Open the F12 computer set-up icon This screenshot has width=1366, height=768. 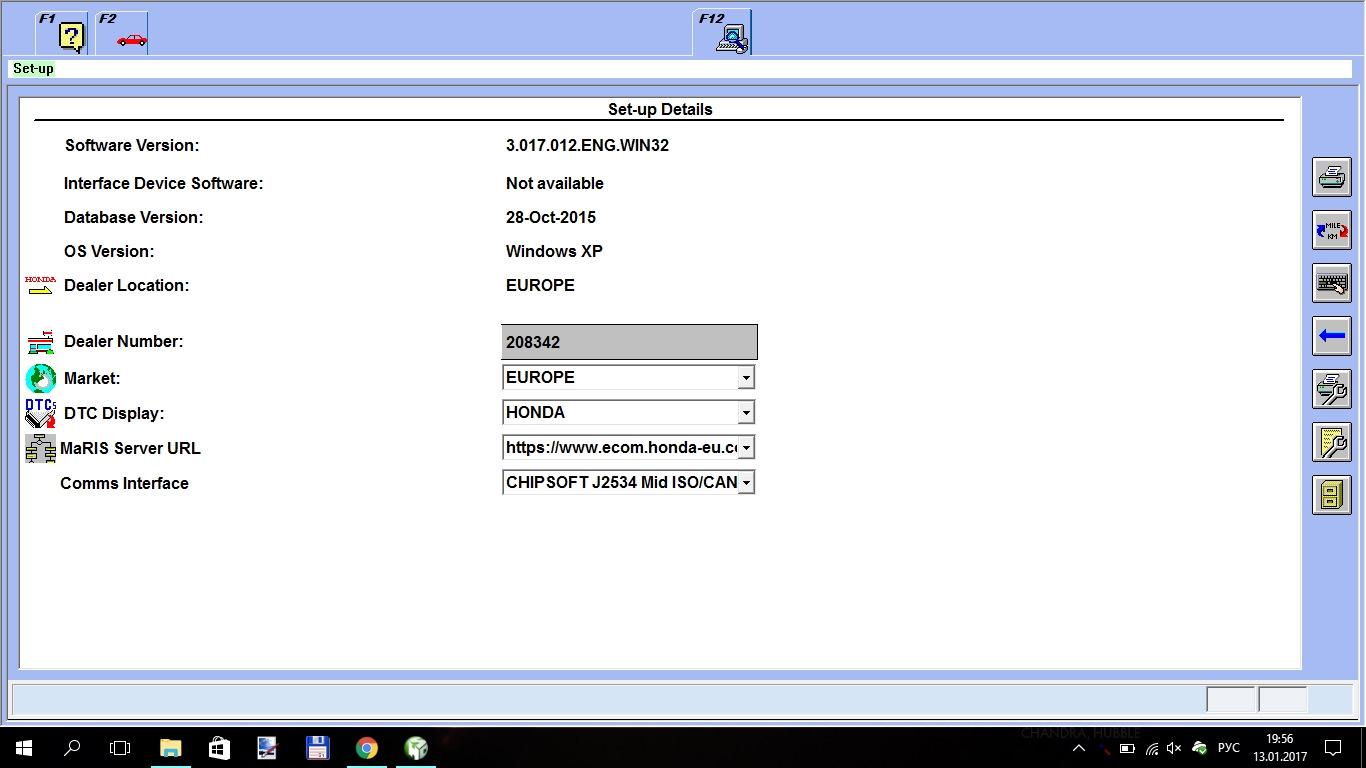(722, 33)
